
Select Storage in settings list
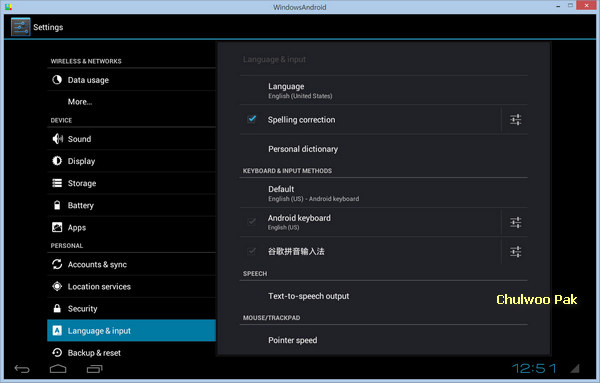[132, 183]
